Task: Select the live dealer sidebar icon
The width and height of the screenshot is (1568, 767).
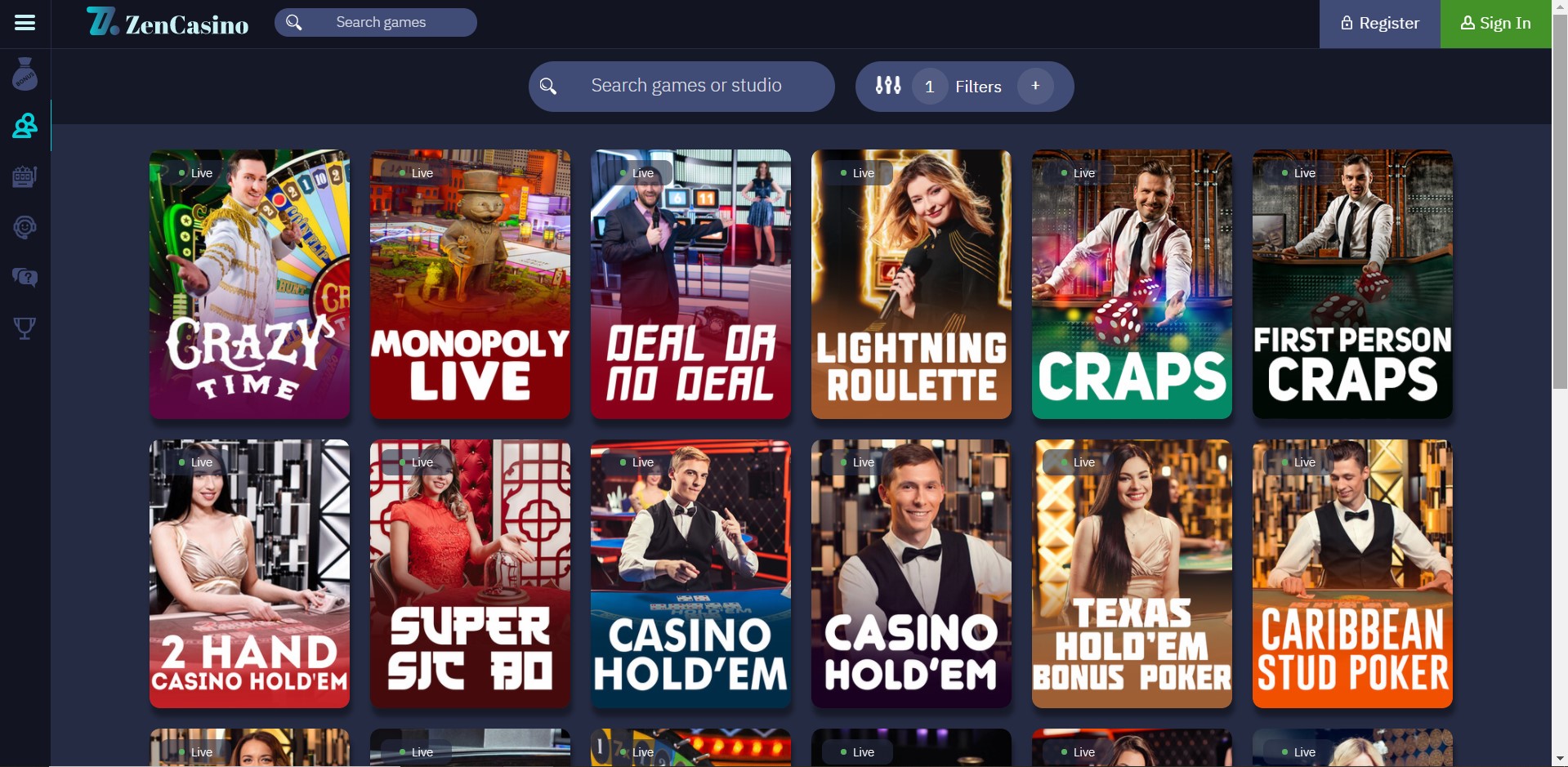Action: pyautogui.click(x=25, y=126)
